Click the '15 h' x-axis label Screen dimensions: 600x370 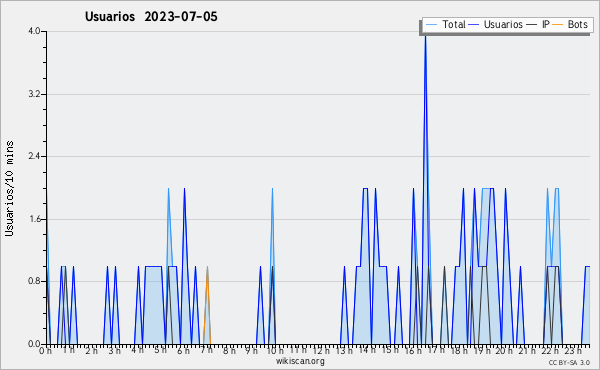click(x=390, y=350)
